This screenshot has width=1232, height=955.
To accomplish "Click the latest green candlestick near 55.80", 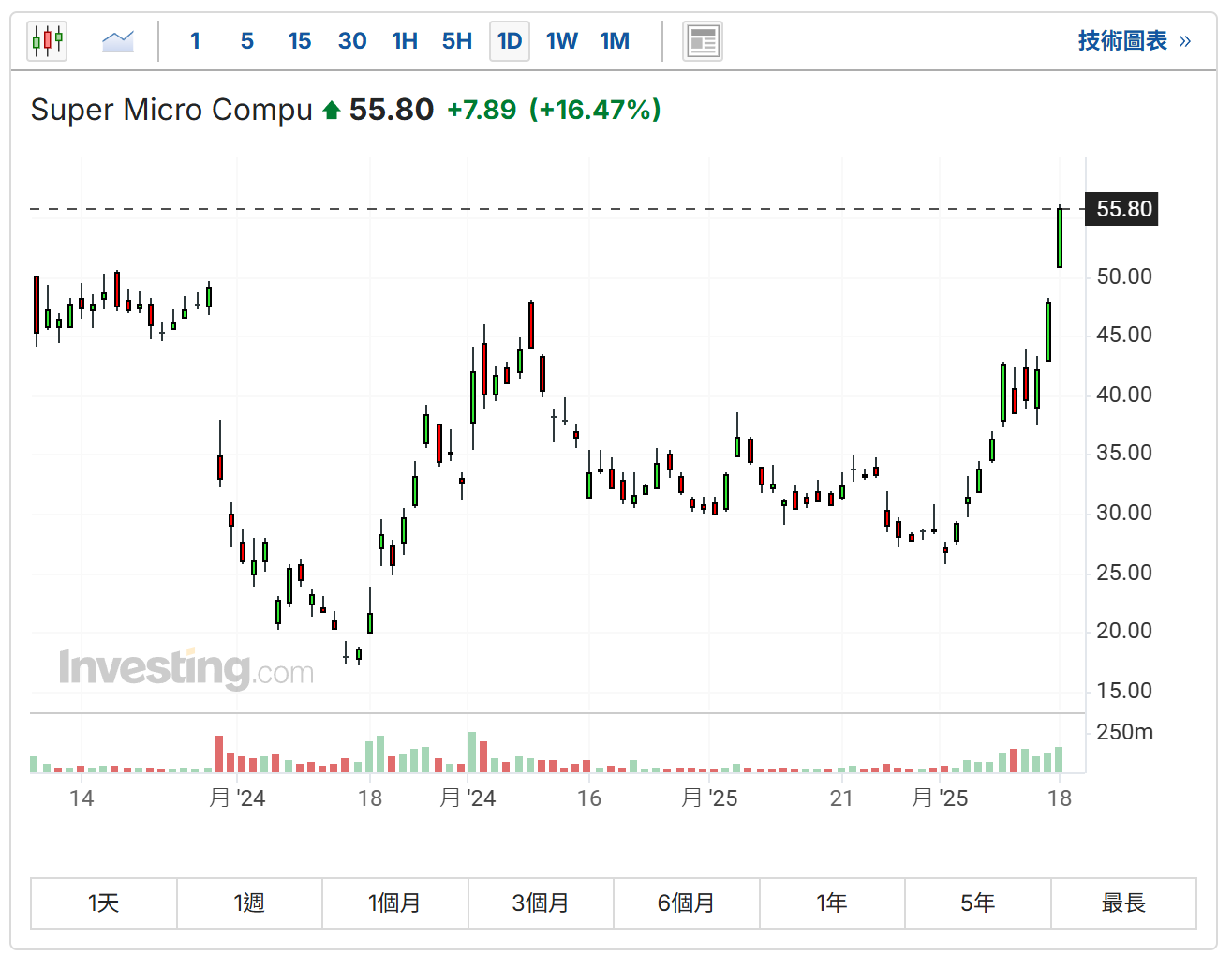I will point(1060,238).
